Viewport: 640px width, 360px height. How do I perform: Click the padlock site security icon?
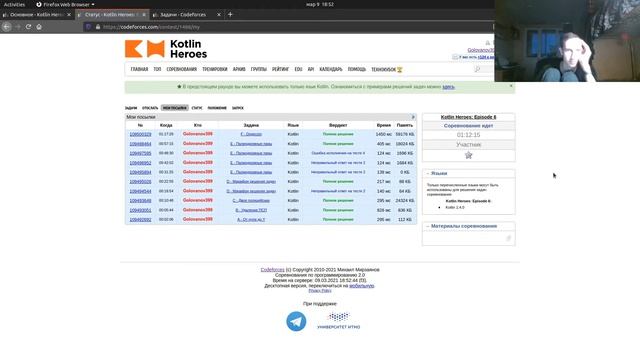[98, 27]
